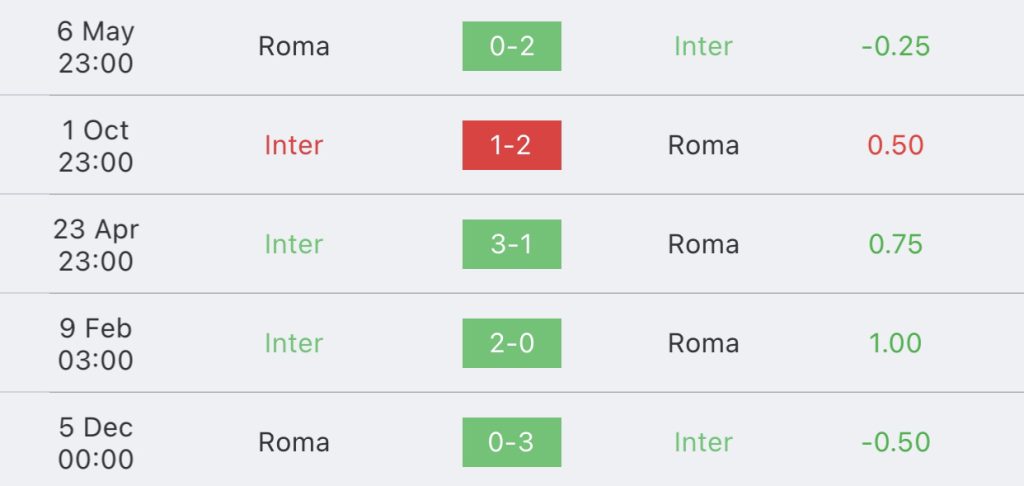The width and height of the screenshot is (1024, 486).
Task: Open the 2-0 score badge
Action: [511, 343]
